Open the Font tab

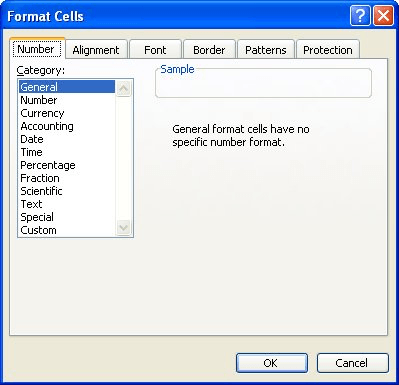pos(155,50)
